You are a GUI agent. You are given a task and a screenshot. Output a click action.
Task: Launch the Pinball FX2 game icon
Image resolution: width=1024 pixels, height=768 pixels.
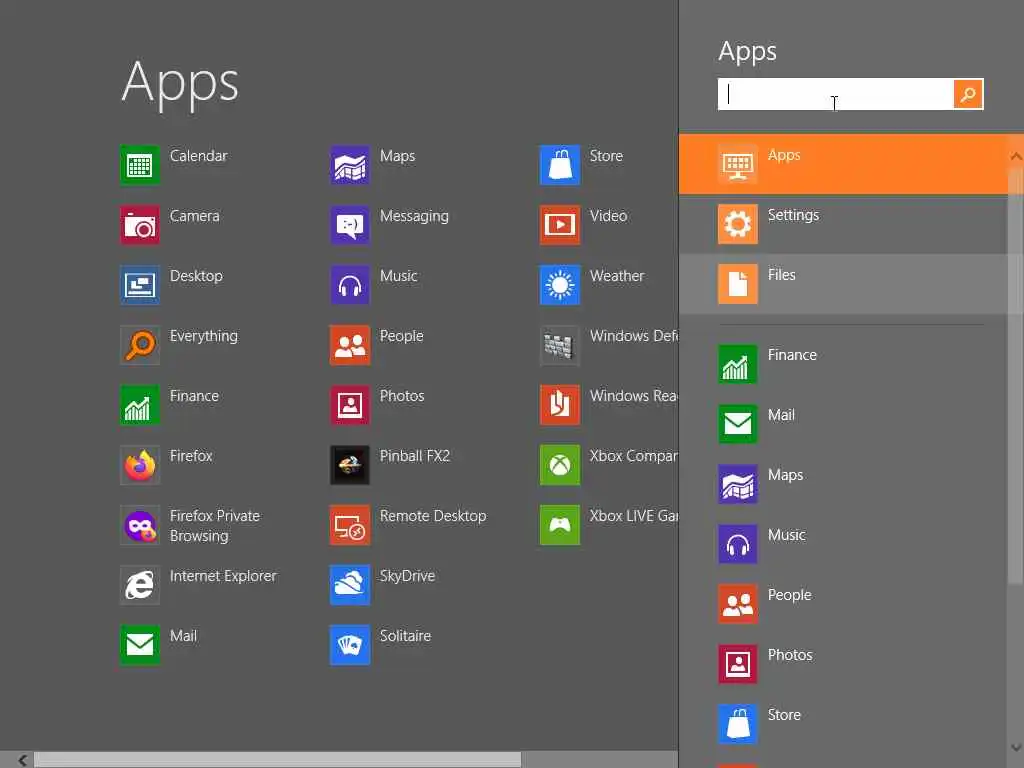(x=350, y=465)
